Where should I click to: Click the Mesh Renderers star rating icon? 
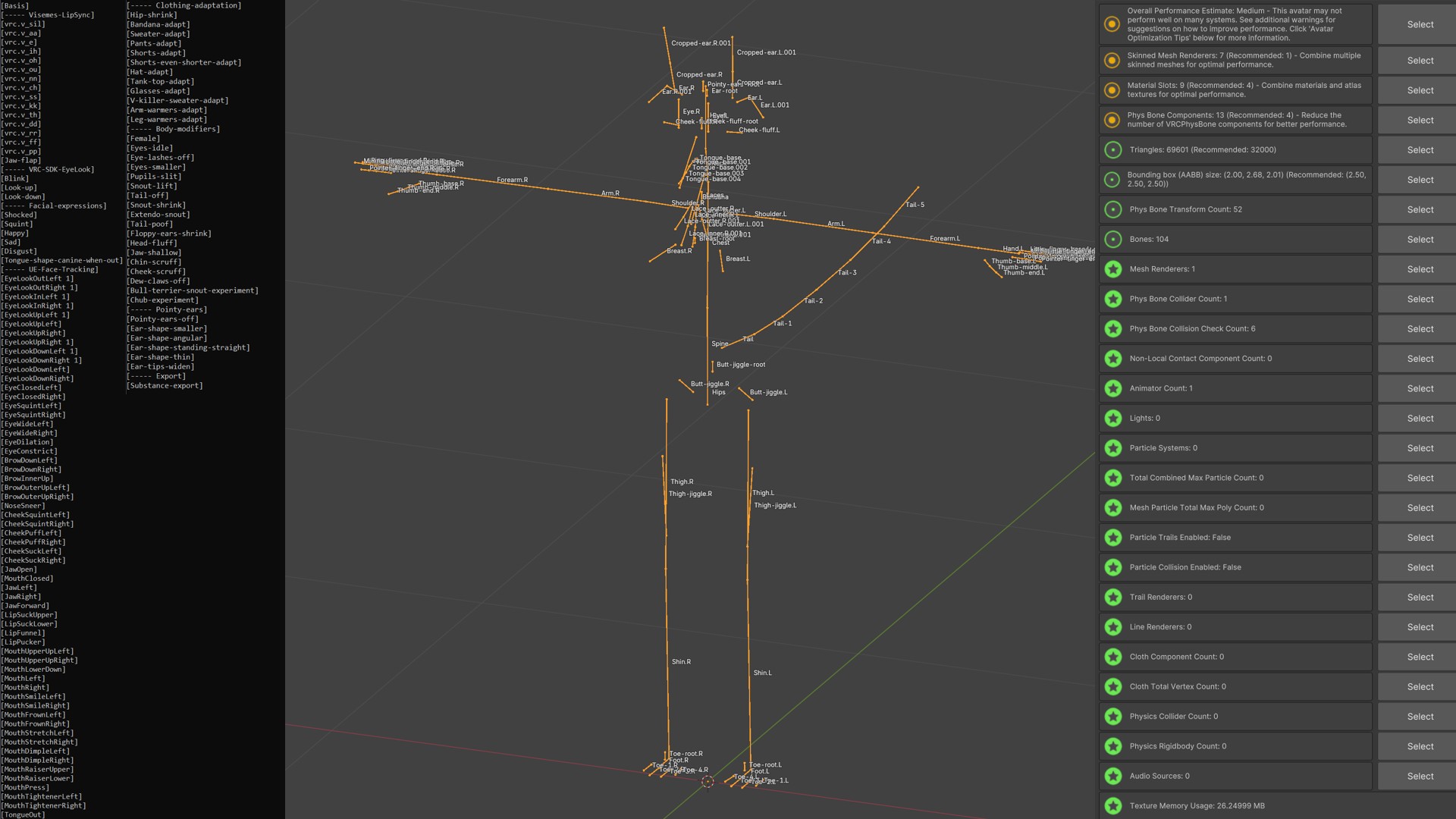coord(1112,268)
